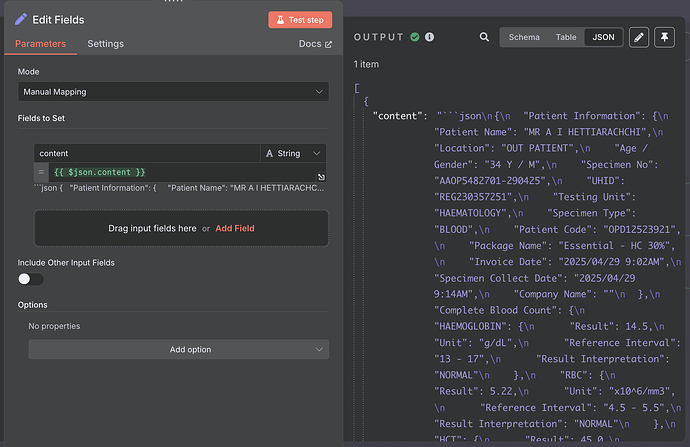
Task: Open the Add option dropdown
Action: (179, 349)
